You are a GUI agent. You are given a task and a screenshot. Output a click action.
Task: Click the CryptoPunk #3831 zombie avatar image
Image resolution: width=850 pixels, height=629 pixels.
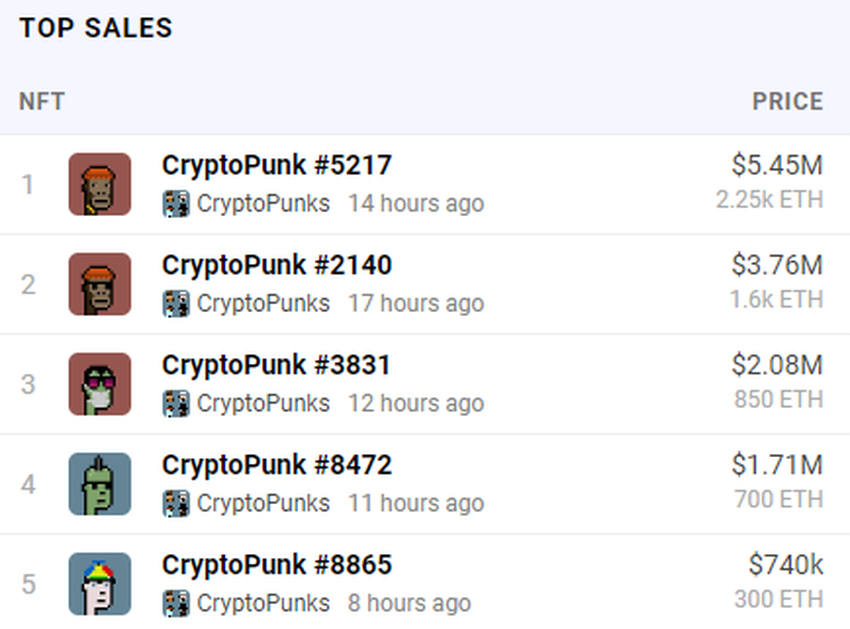(x=100, y=384)
